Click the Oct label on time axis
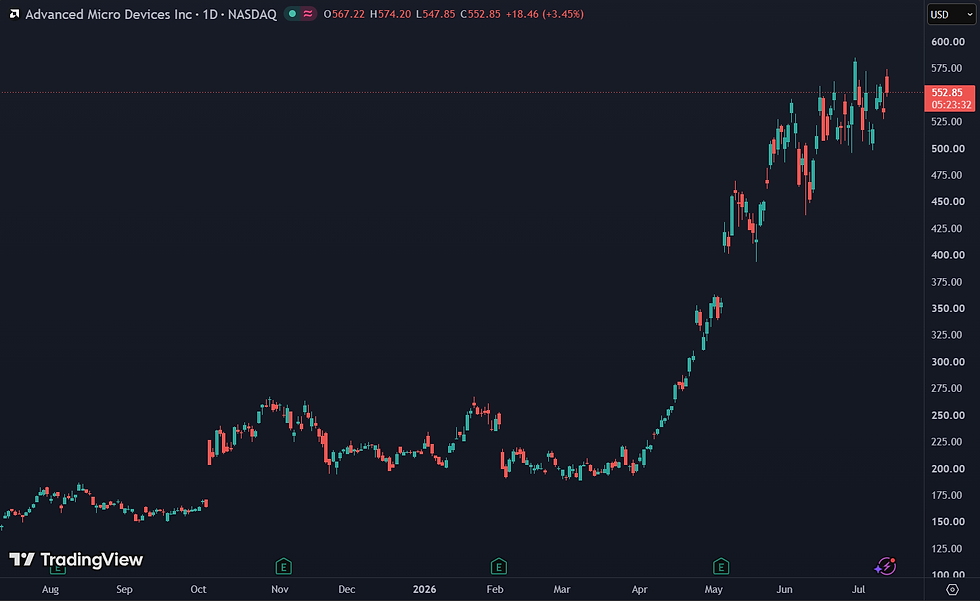980x601 pixels. (x=198, y=589)
